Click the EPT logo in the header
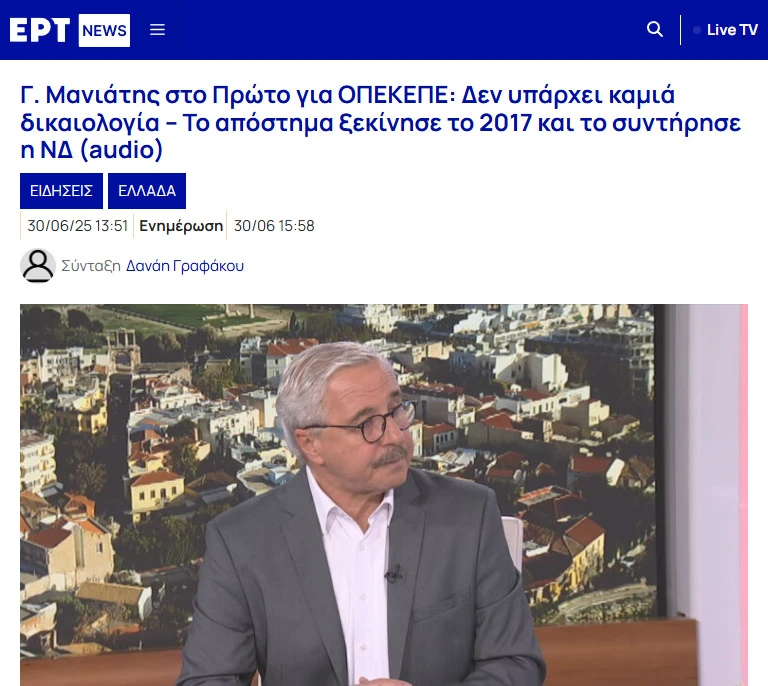Image resolution: width=768 pixels, height=686 pixels. coord(39,30)
